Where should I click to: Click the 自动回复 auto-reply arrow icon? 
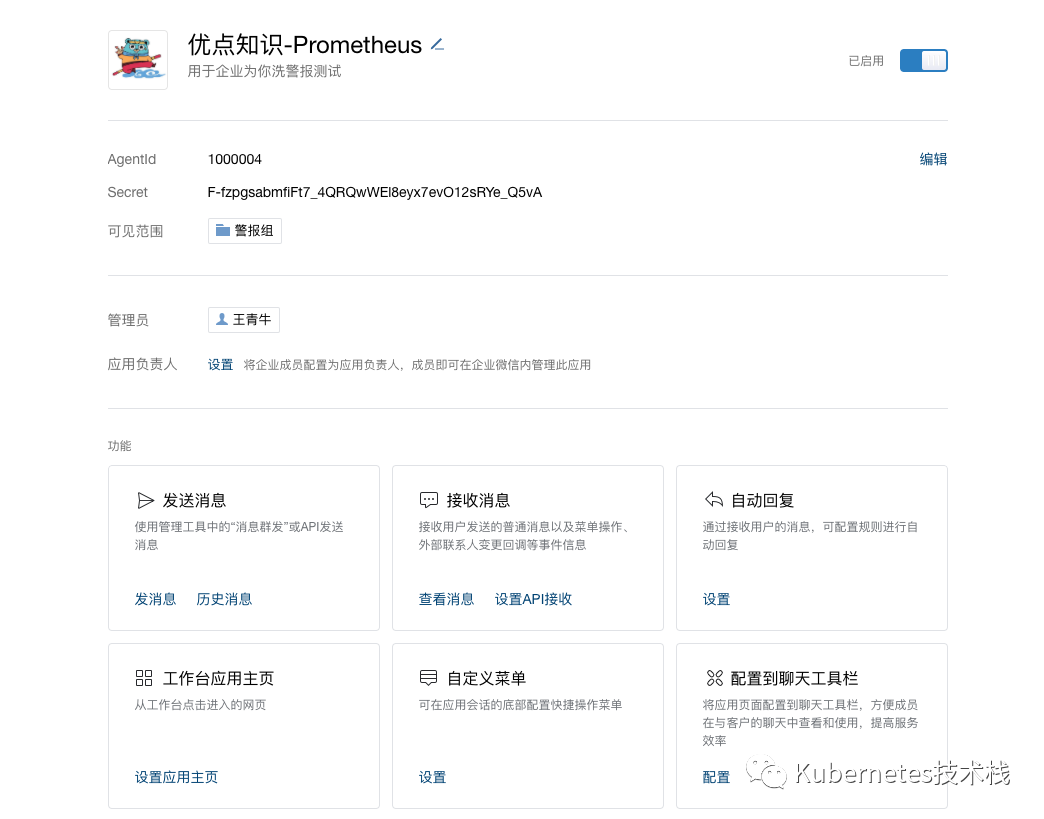713,500
